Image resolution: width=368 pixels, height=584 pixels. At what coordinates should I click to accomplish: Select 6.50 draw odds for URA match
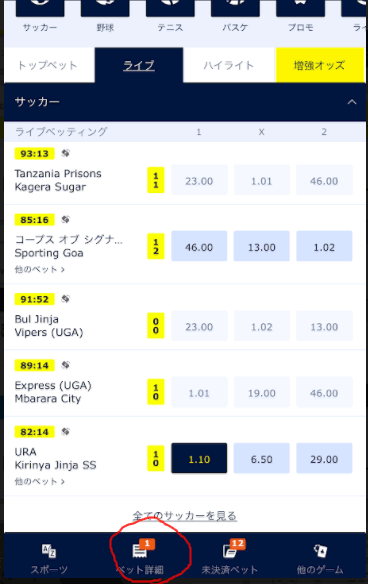point(261,458)
